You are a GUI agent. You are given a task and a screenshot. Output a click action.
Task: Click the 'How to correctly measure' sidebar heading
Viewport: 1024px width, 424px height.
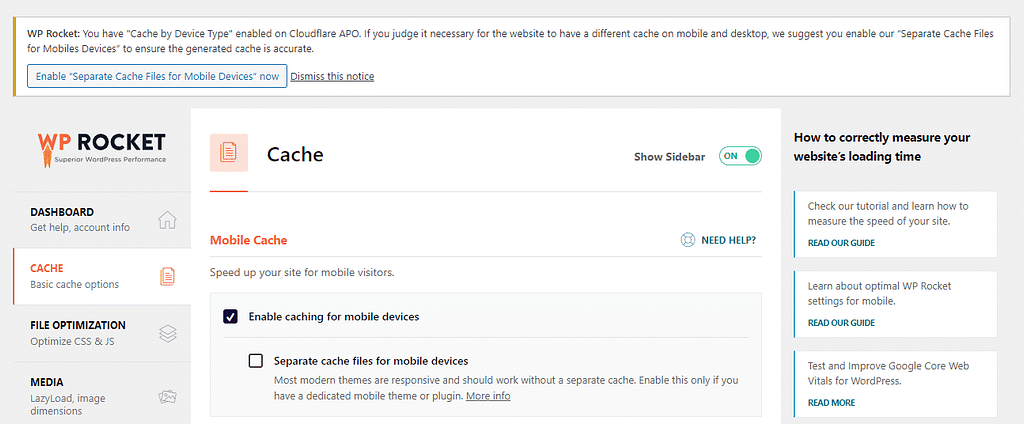pyautogui.click(x=882, y=147)
